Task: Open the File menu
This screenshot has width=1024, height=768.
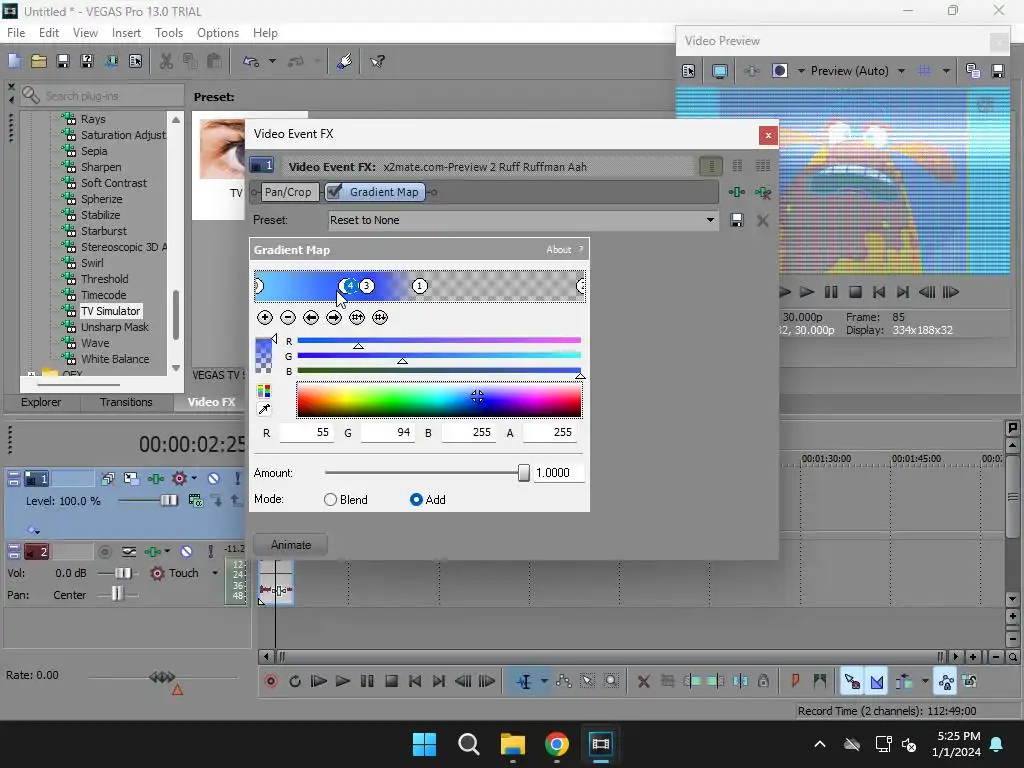Action: pos(16,33)
